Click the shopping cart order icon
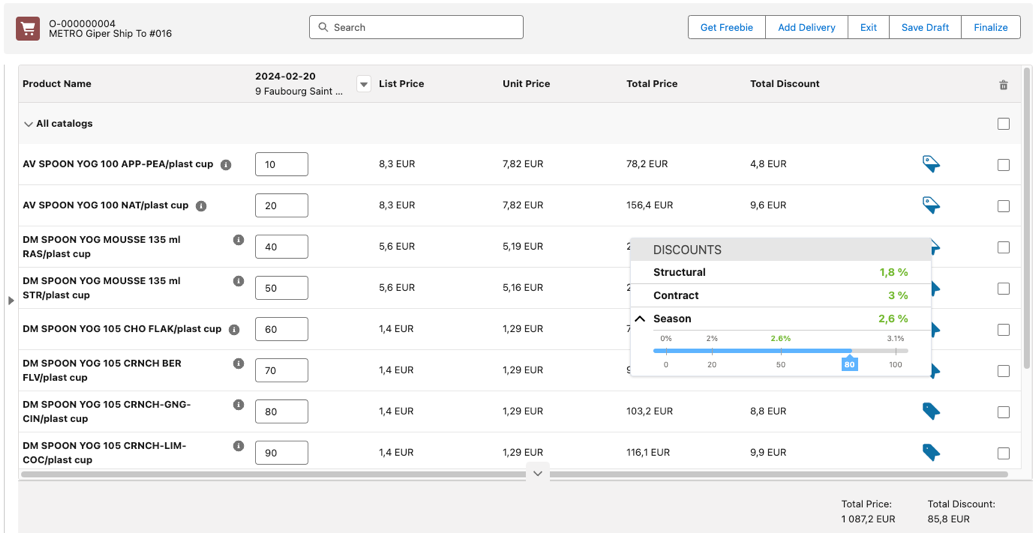The width and height of the screenshot is (1036, 533). (x=28, y=29)
